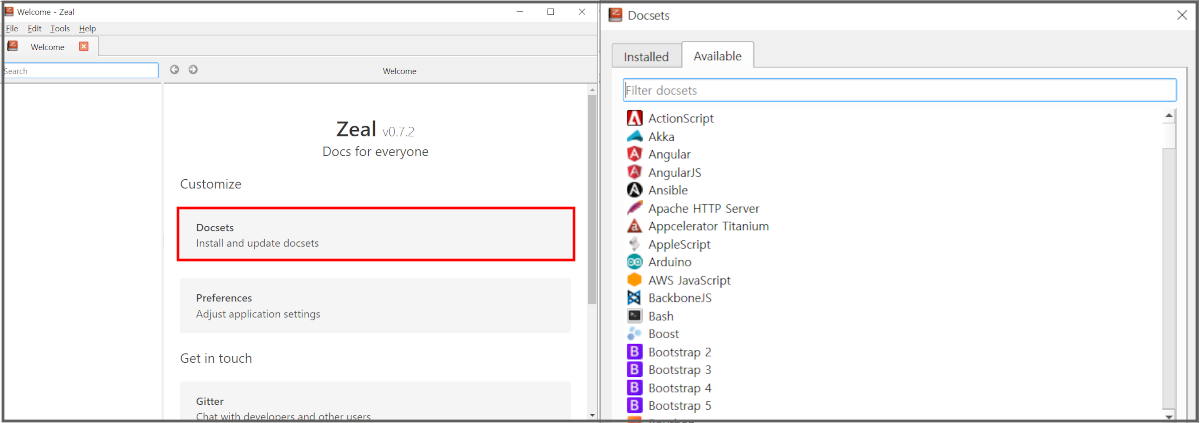Viewport: 1200px width, 423px height.
Task: Open Preferences application settings card
Action: tap(375, 305)
